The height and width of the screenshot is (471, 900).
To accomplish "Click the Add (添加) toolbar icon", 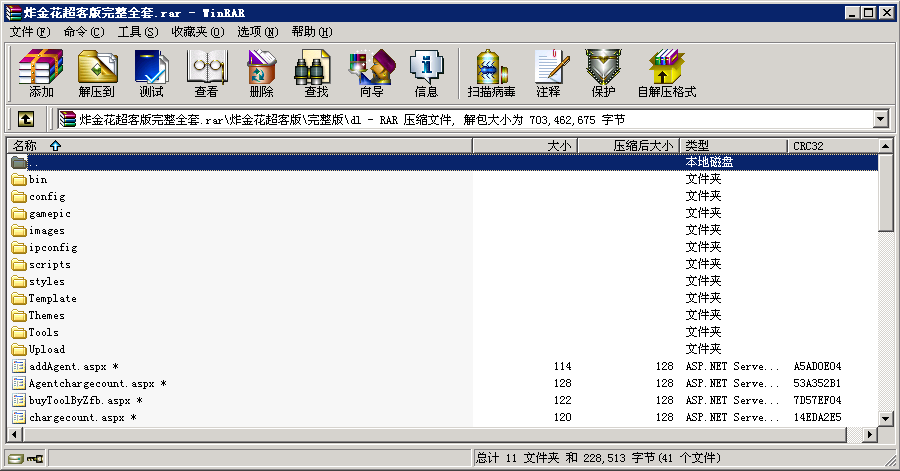I will [41, 73].
